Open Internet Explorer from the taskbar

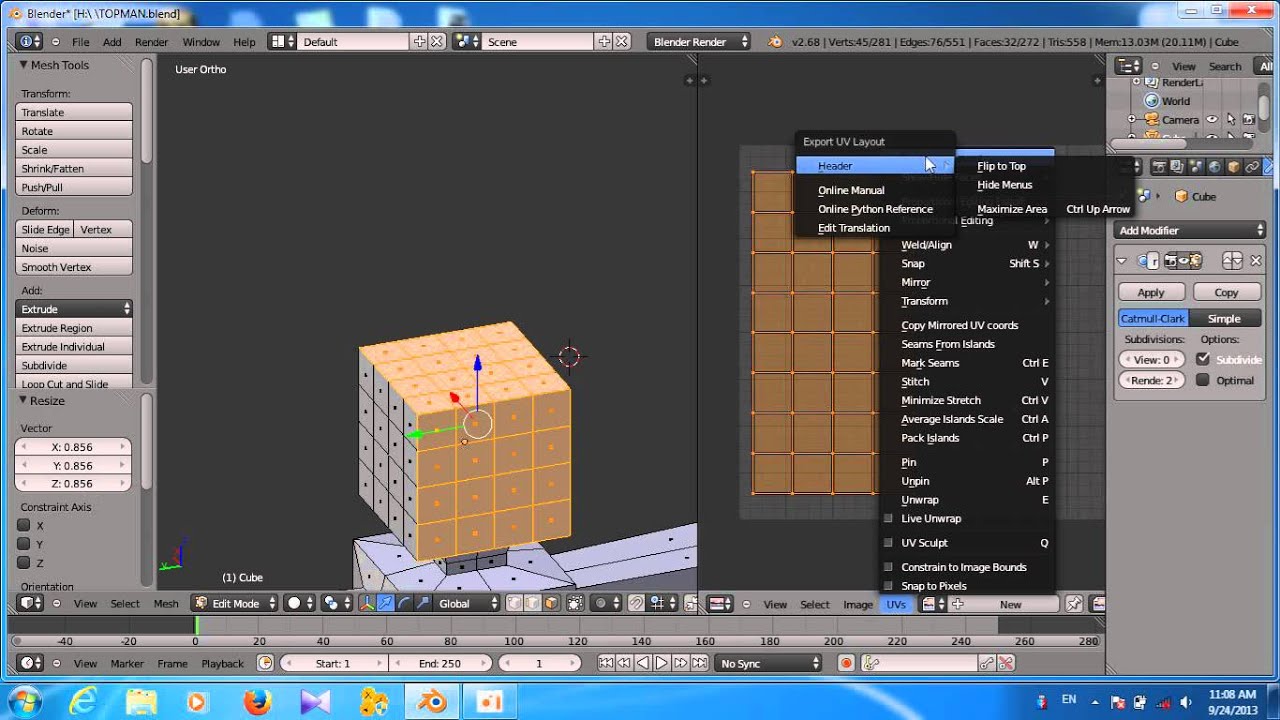[81, 701]
